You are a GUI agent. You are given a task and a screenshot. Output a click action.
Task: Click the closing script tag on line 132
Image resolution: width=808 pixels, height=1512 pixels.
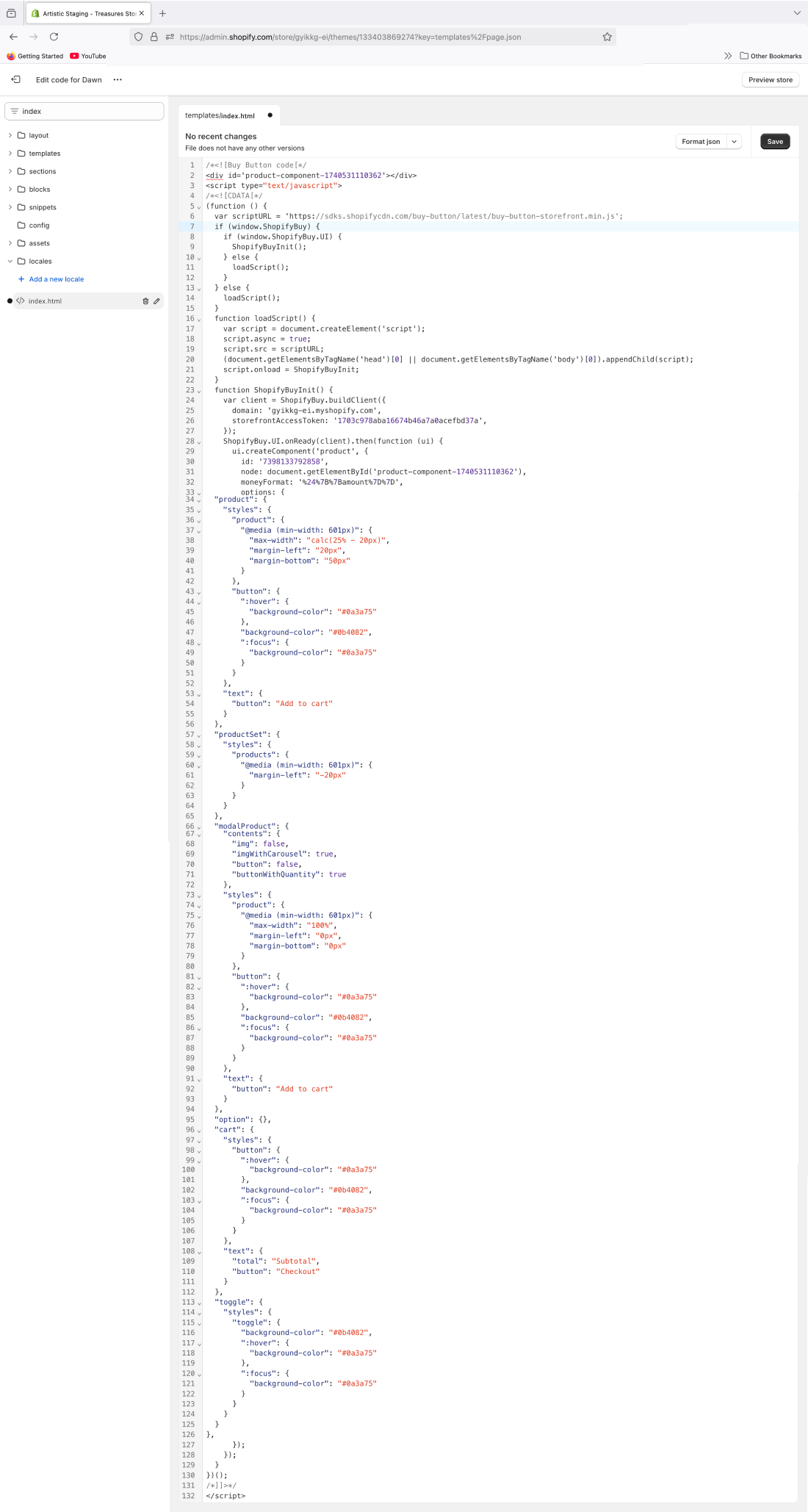click(226, 1496)
